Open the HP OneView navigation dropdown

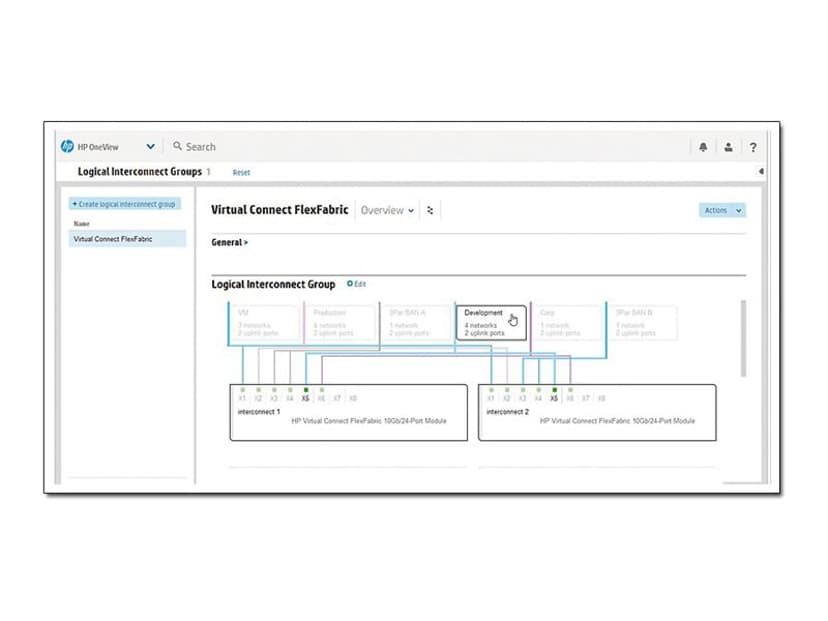150,146
